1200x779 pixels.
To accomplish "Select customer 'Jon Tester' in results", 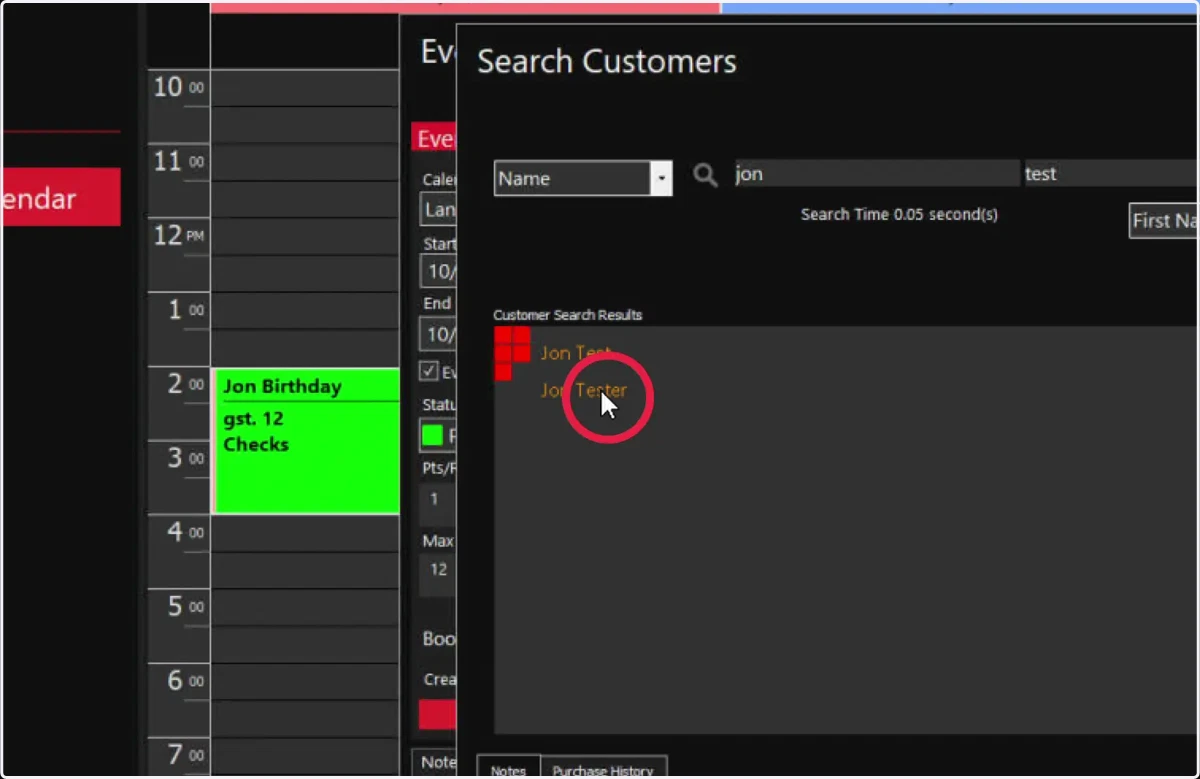I will click(x=584, y=390).
